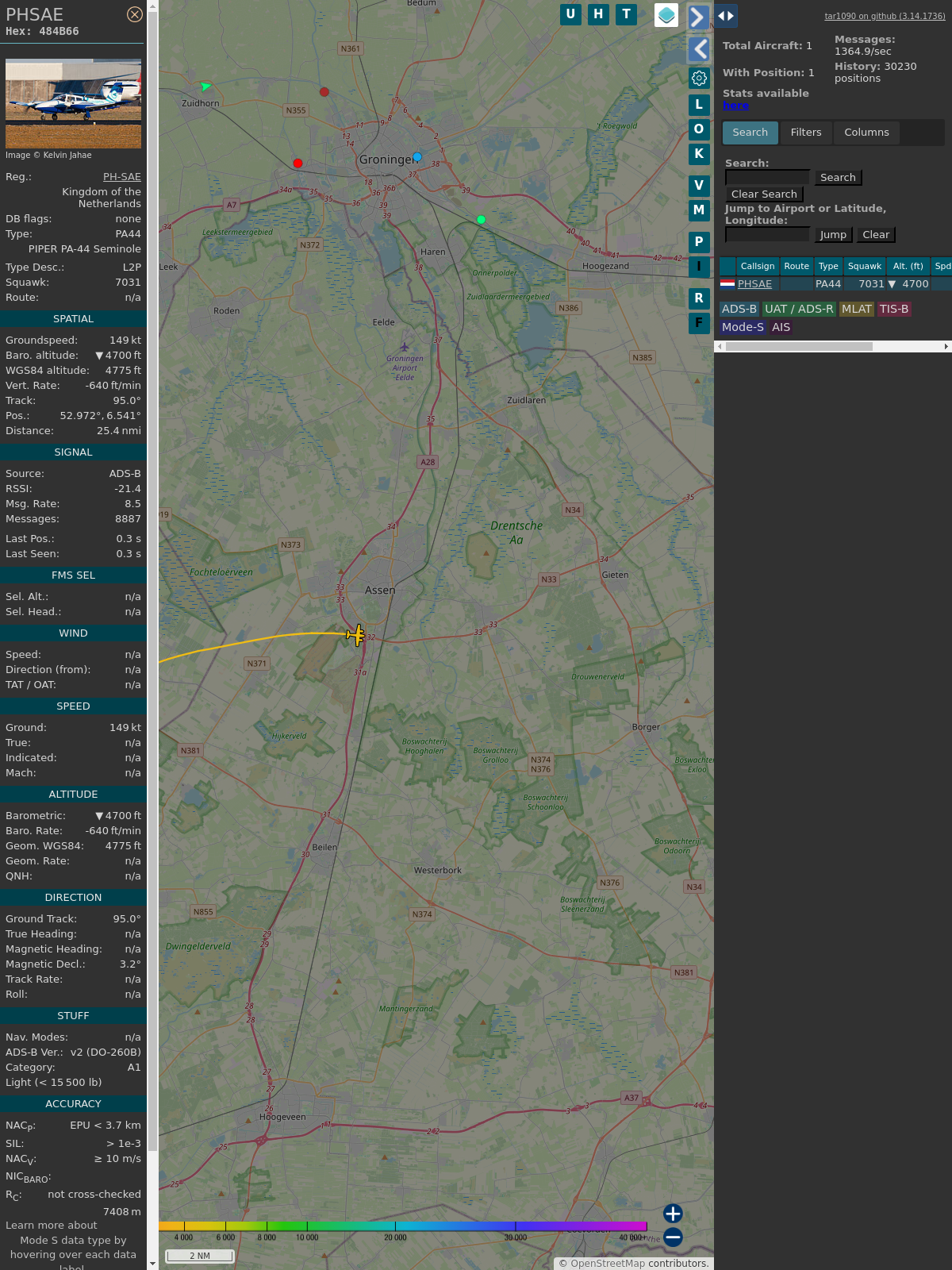
Task: Toggle the ADS-B source legend
Action: 739,310
